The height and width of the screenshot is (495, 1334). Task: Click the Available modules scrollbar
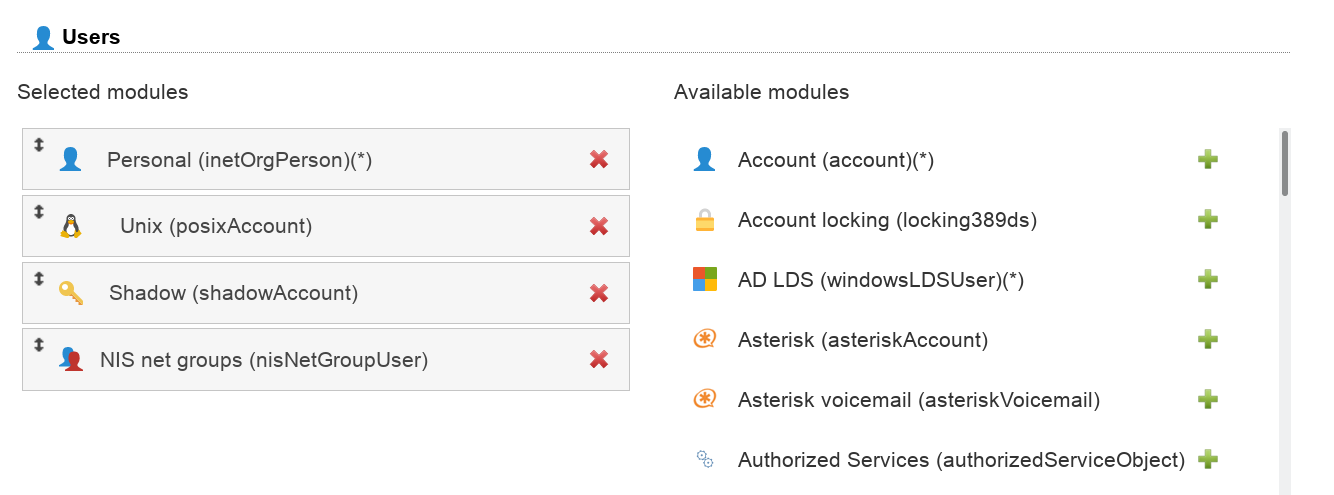[x=1285, y=163]
